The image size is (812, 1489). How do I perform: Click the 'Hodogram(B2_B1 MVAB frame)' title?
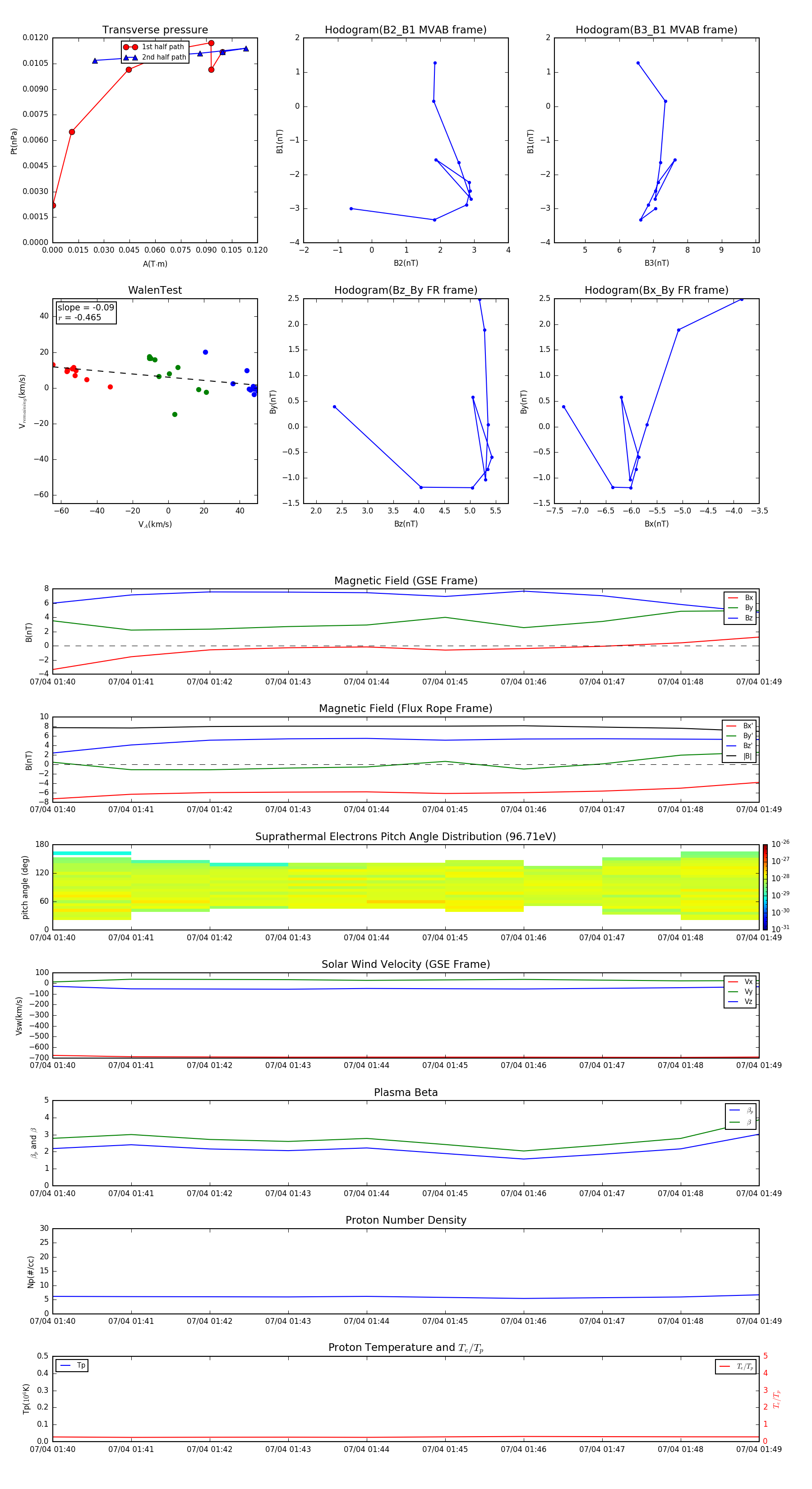tap(406, 30)
